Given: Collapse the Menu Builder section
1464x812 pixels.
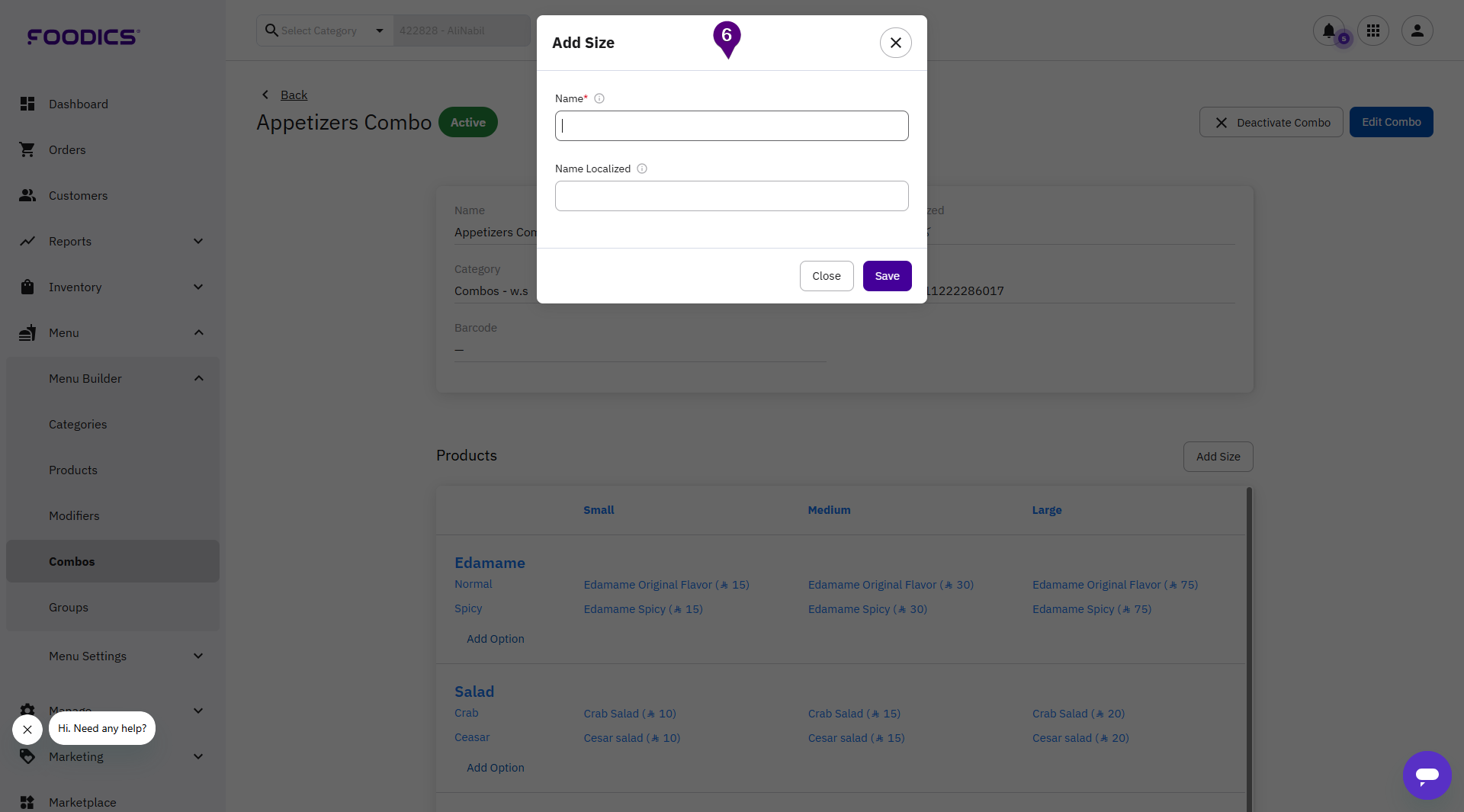Looking at the screenshot, I should pos(198,378).
